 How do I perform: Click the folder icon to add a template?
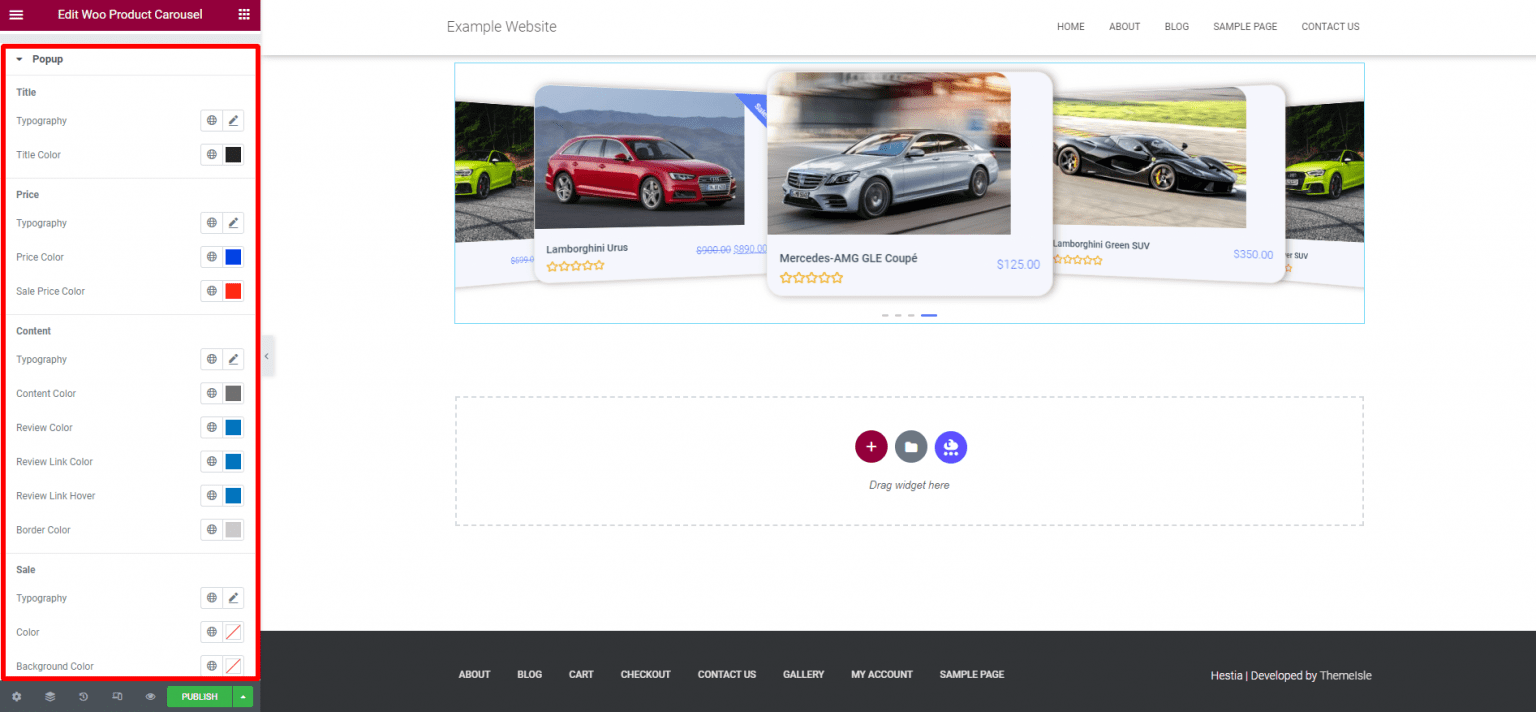pyautogui.click(x=910, y=447)
